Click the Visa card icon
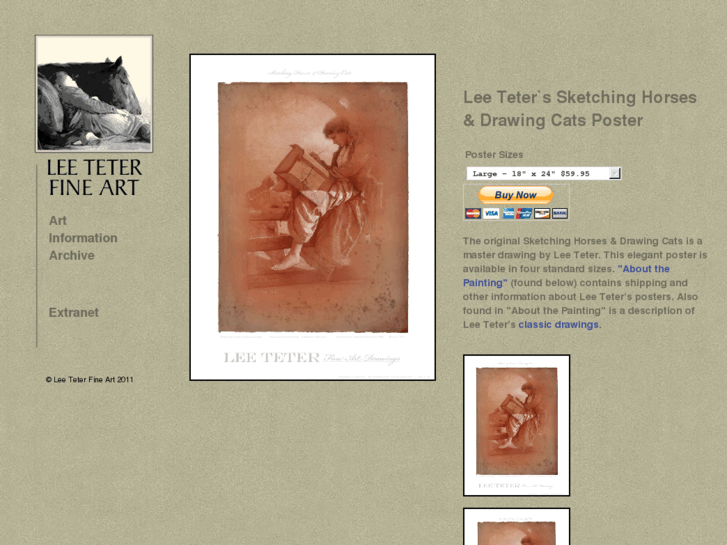 pos(491,213)
